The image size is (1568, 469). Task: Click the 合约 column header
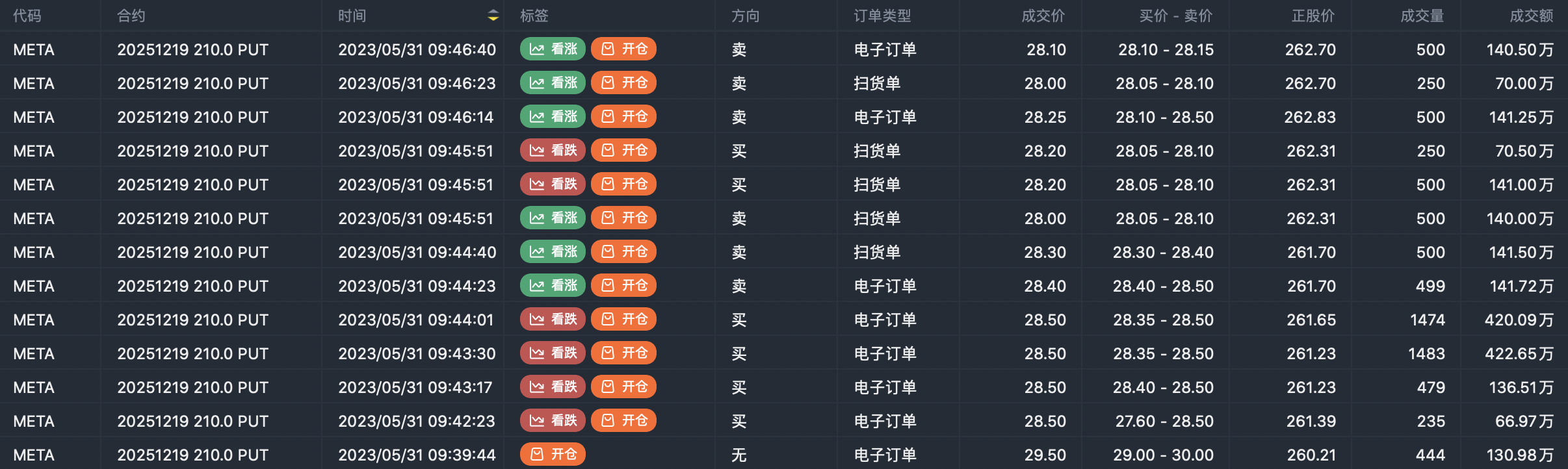click(131, 16)
